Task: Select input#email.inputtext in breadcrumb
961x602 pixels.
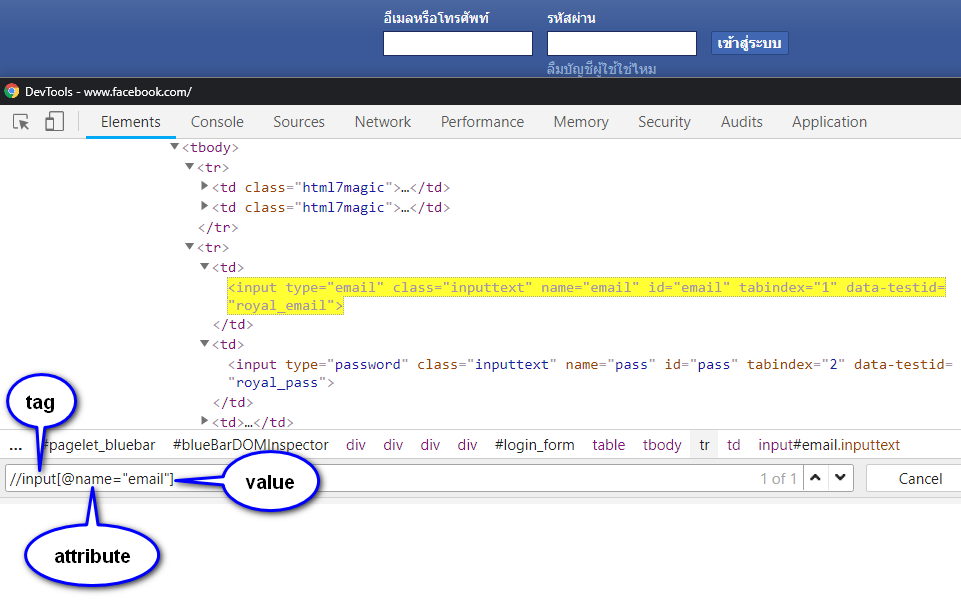Action: (x=829, y=445)
